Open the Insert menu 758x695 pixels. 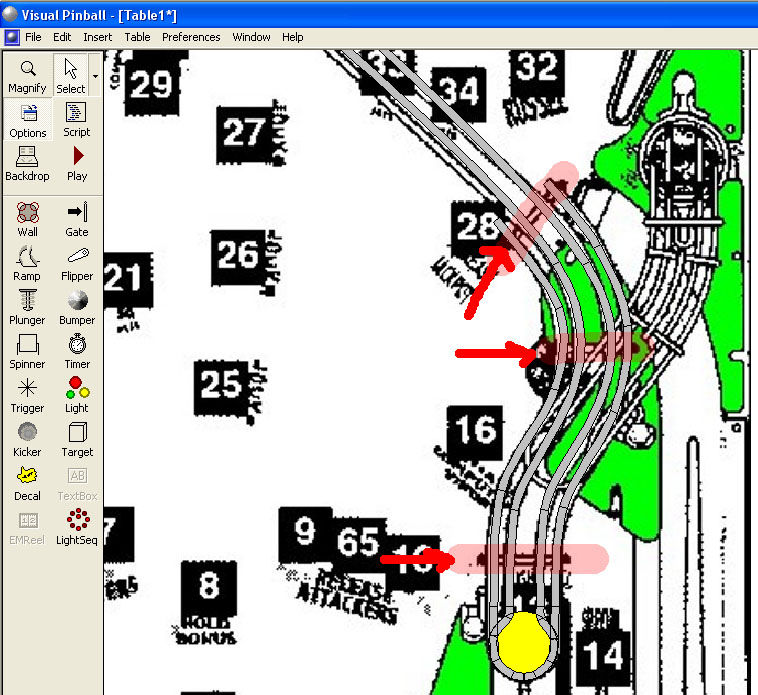(98, 37)
